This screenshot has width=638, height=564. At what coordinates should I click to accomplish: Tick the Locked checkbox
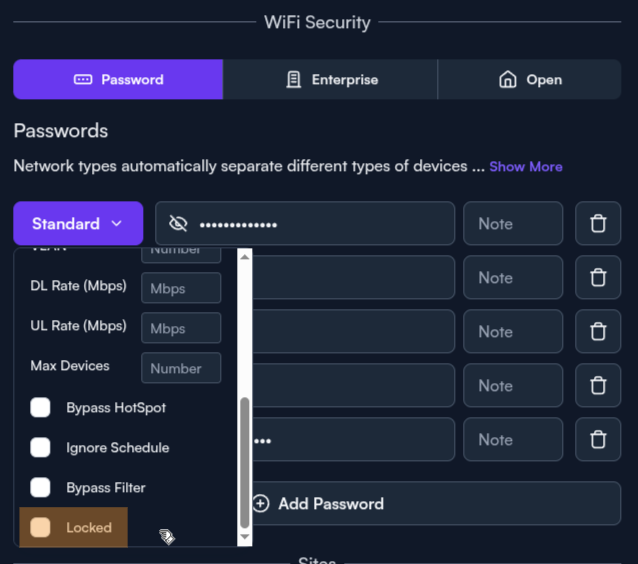[x=41, y=528]
